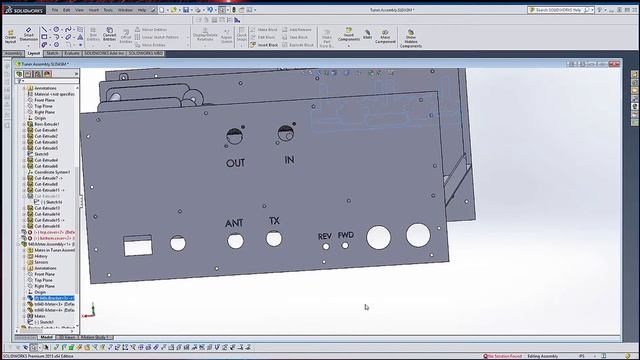This screenshot has width=640, height=360.
Task: Click the Trim Entities tool
Action: (x=93, y=34)
